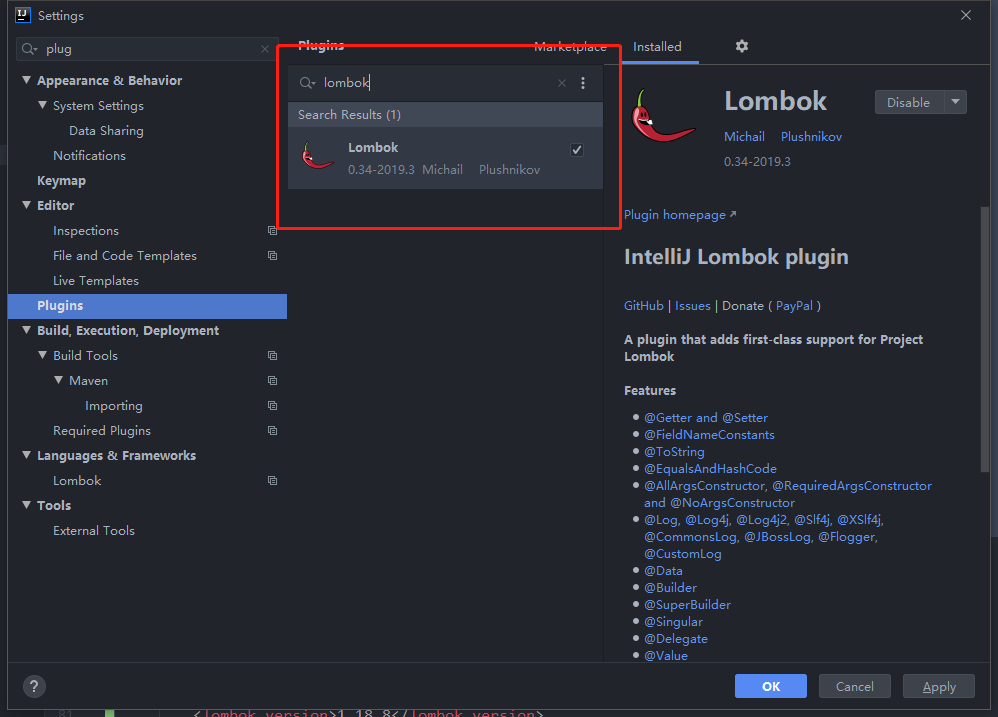This screenshot has width=998, height=717.
Task: Clear the settings search field text
Action: click(x=265, y=49)
